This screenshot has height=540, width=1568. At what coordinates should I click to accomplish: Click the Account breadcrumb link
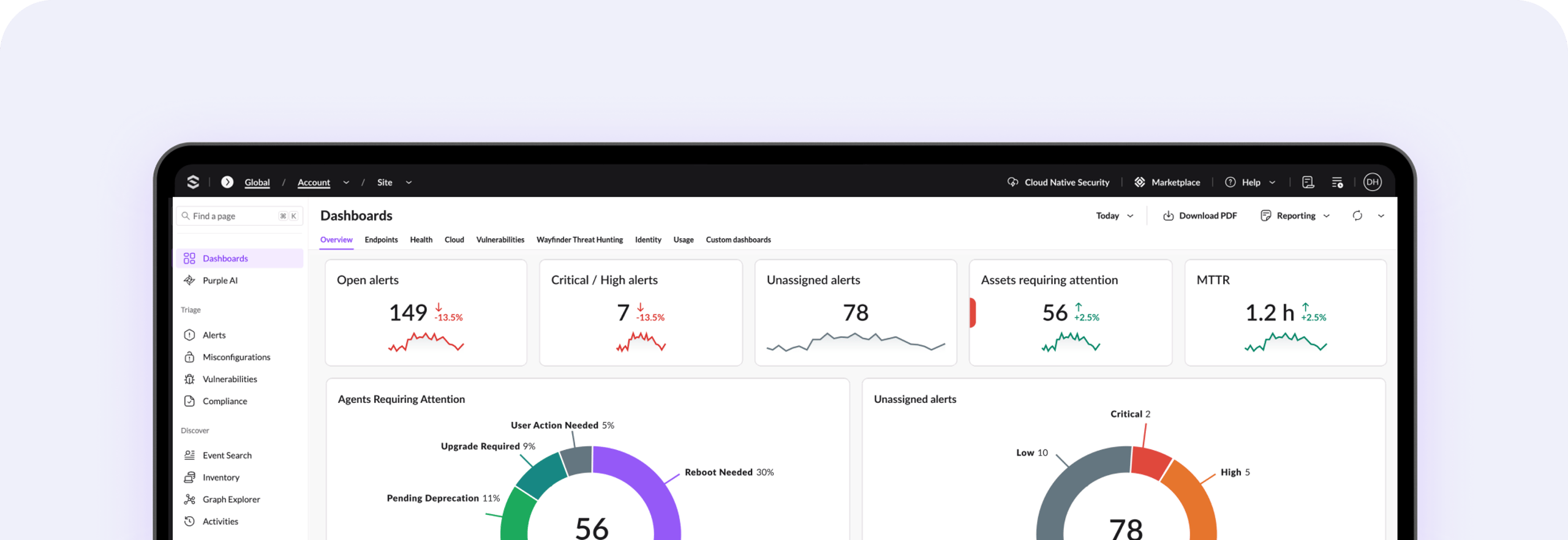pos(314,182)
